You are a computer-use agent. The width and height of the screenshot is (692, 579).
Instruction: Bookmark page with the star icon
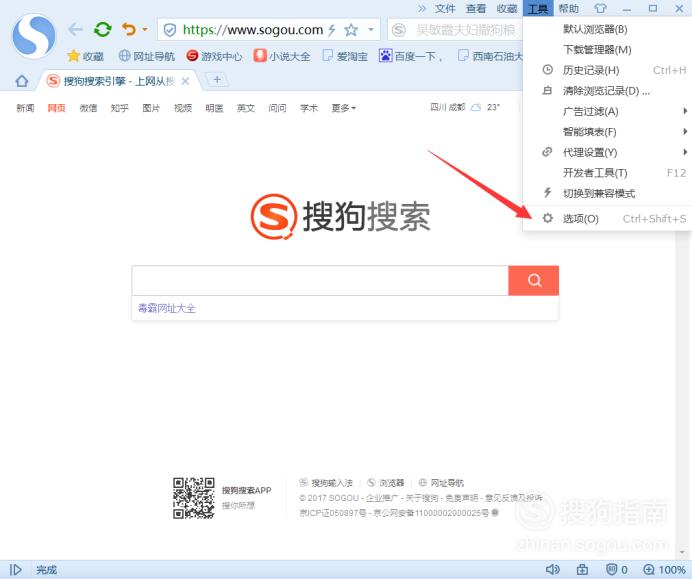point(351,30)
